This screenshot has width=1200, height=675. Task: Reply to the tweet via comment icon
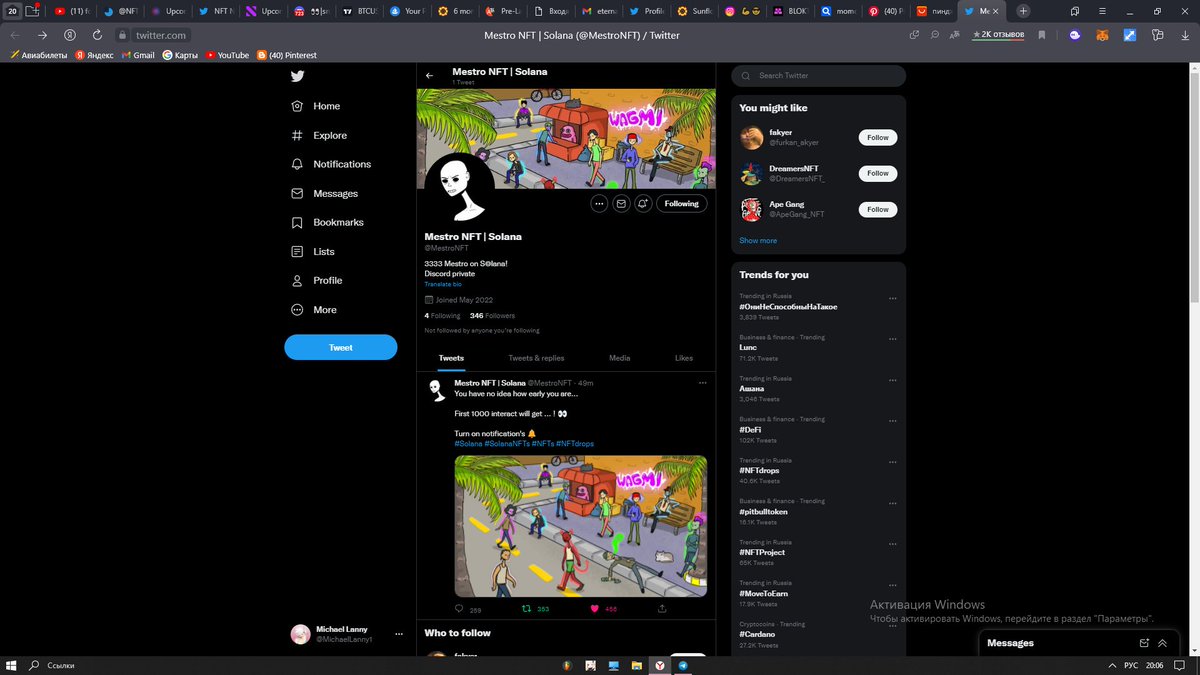(460, 608)
